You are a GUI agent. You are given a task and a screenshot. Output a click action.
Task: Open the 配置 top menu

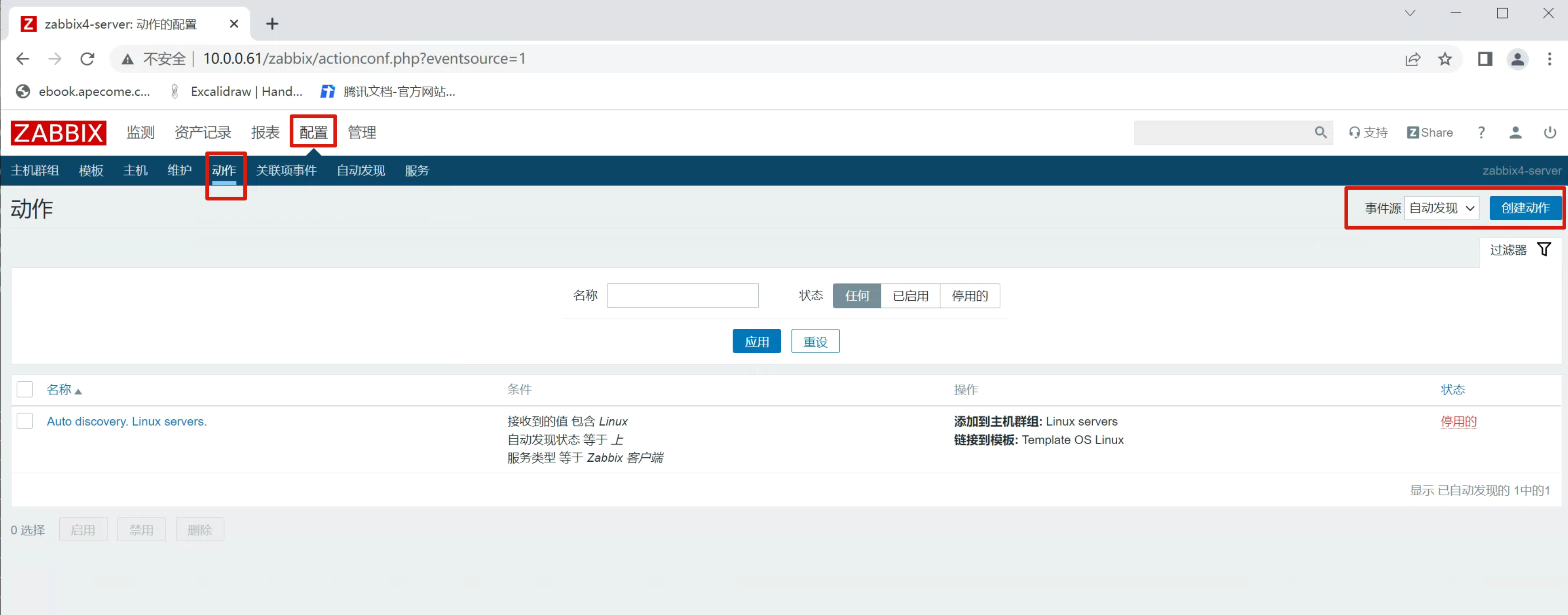(313, 132)
